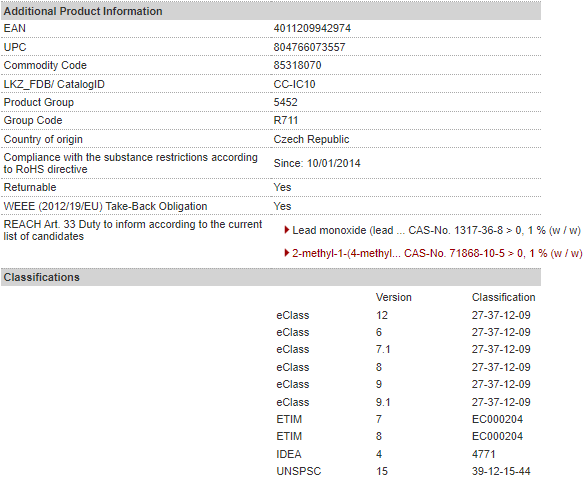This screenshot has height=479, width=585.
Task: Select eClass version 9.1 classification code
Action: 501,402
